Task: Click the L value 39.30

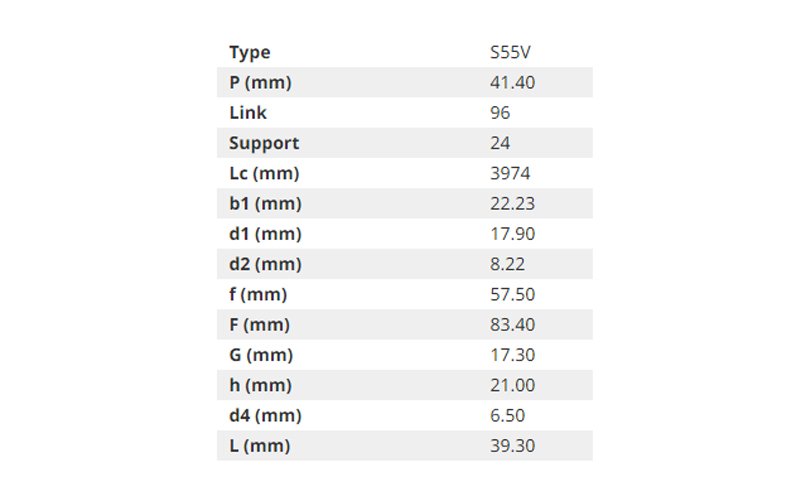Action: (x=512, y=446)
